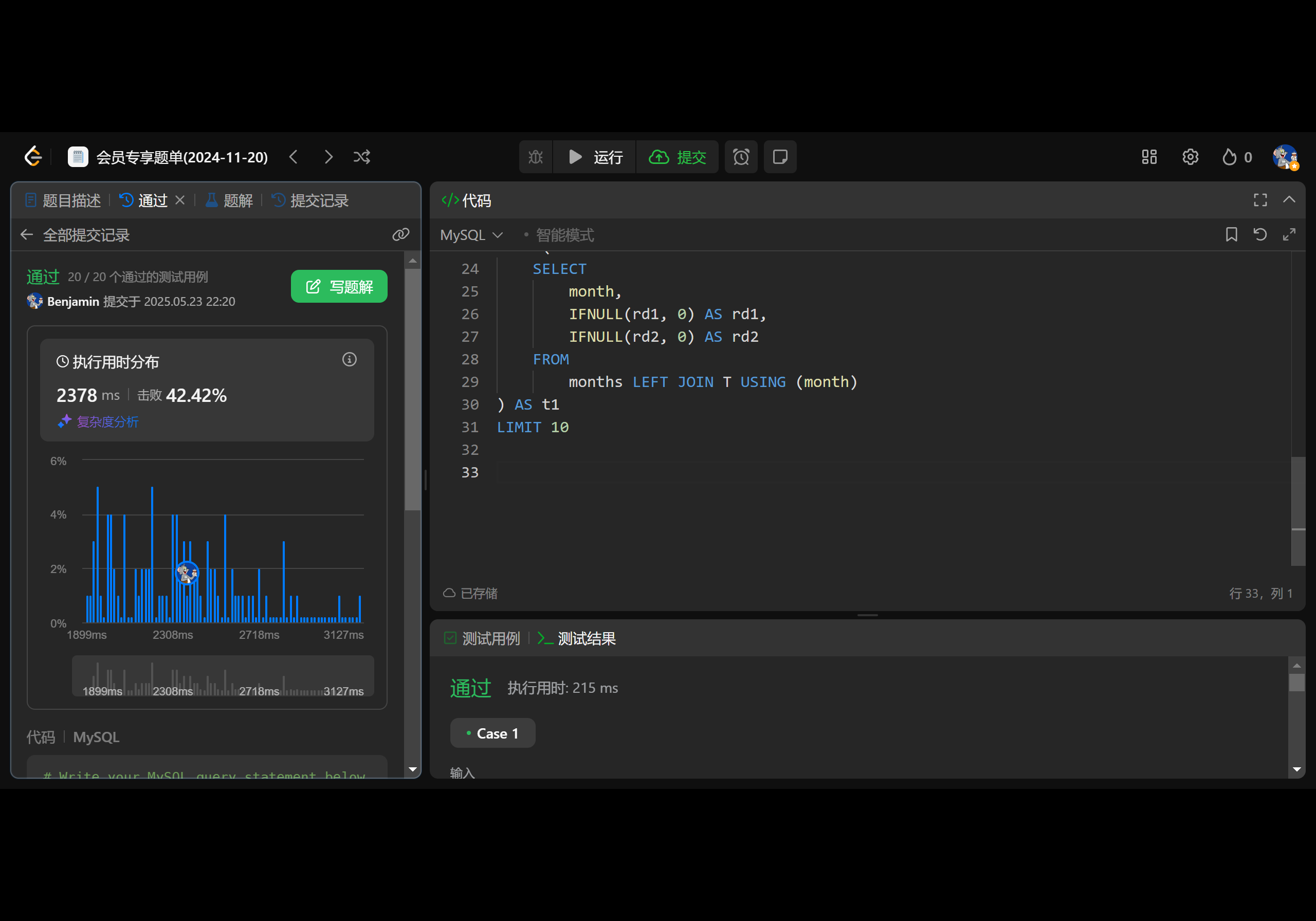Click the debug bug icon

pyautogui.click(x=535, y=157)
